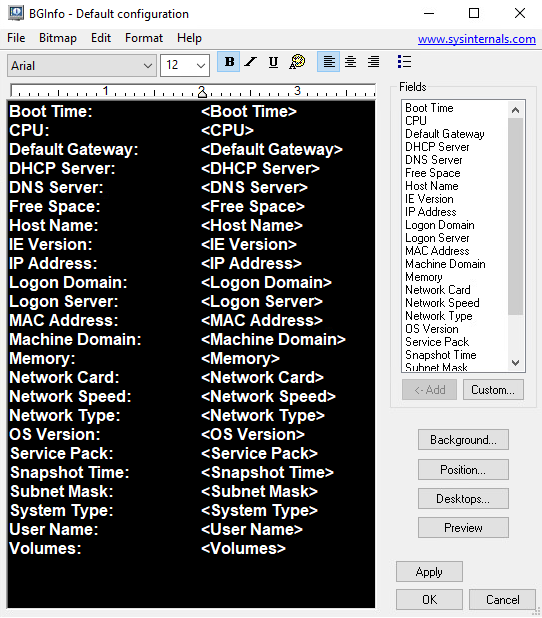This screenshot has width=542, height=618.
Task: Toggle bold formatting button
Action: [229, 62]
